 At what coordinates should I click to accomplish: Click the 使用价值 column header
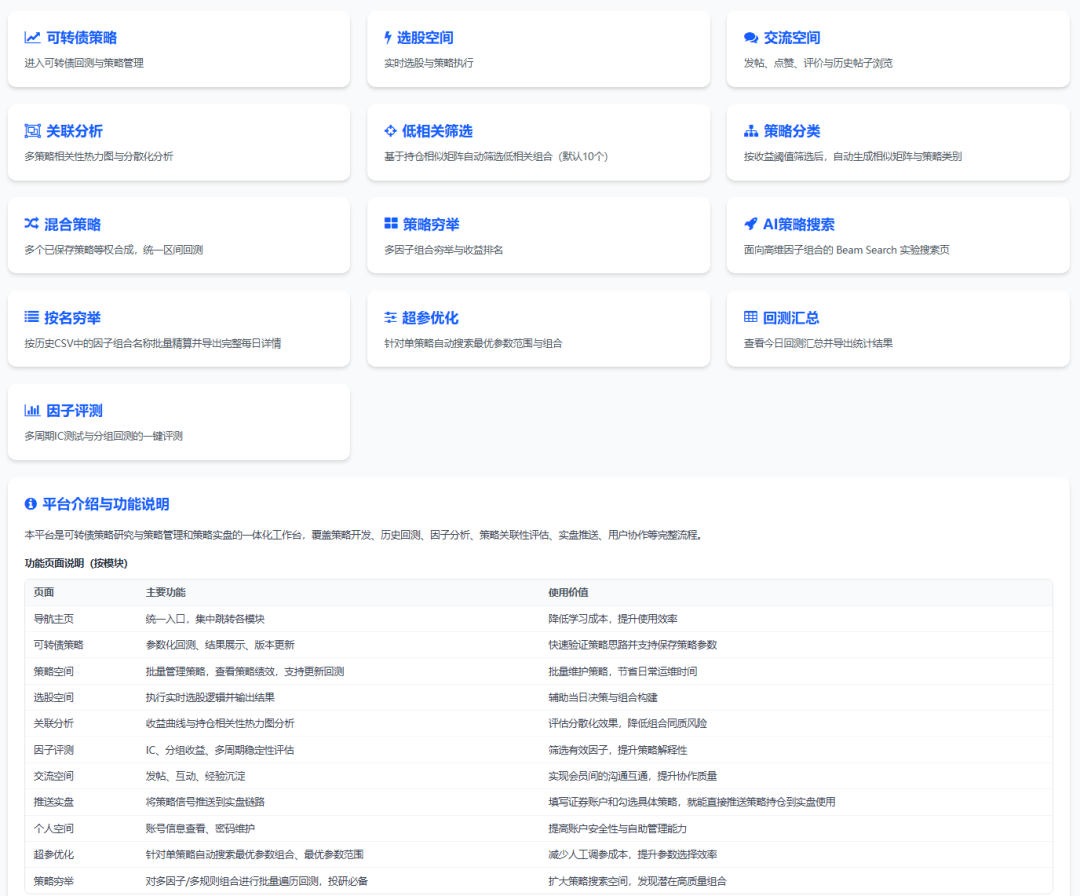tap(568, 592)
